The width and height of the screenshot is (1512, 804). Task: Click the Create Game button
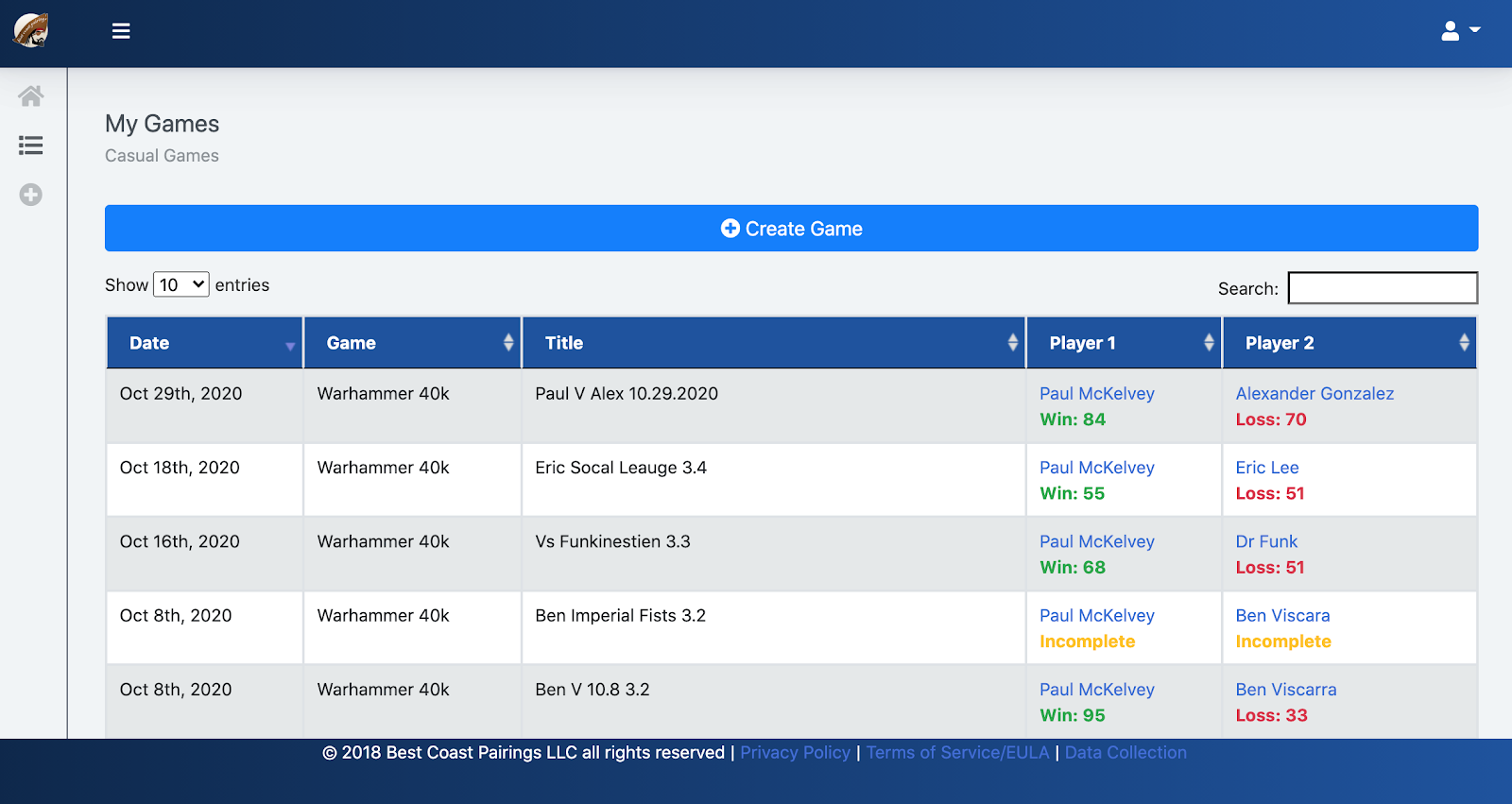(x=791, y=229)
